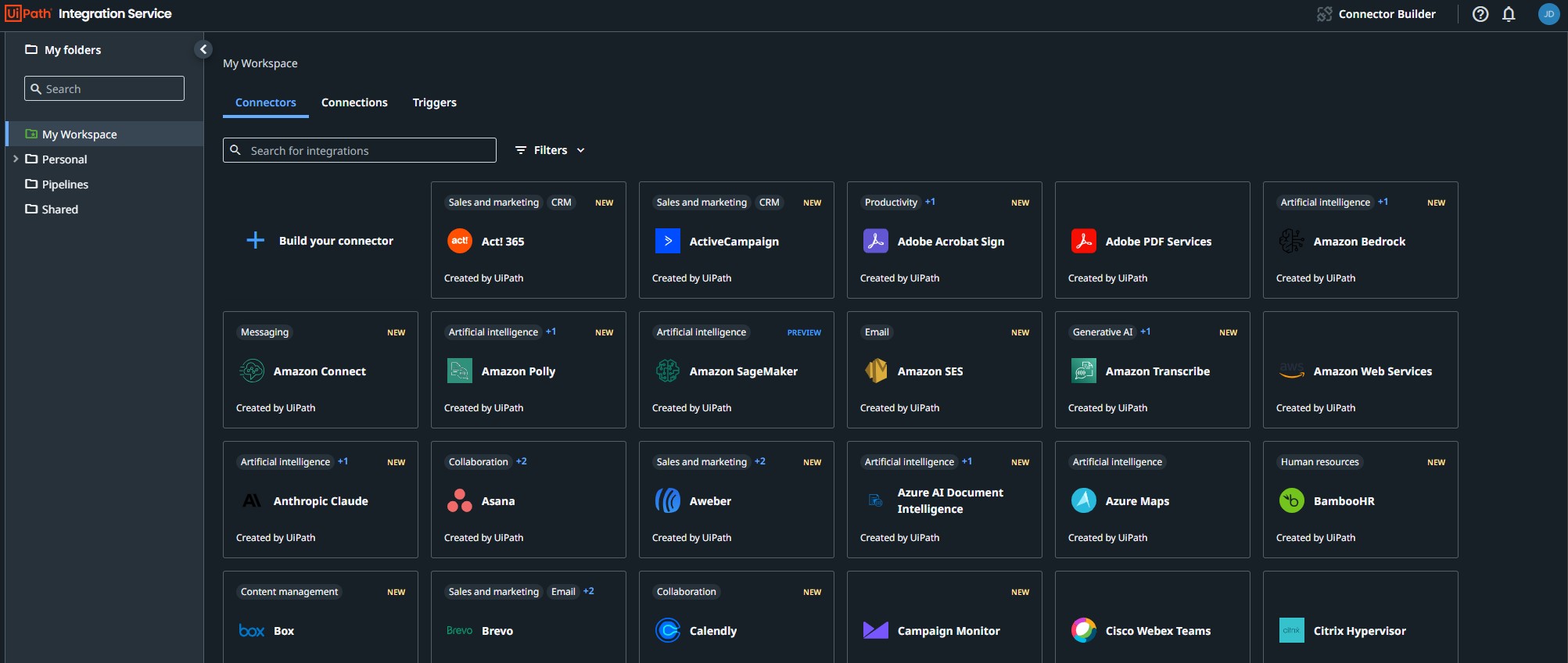Click the Amazon SES icon
This screenshot has height=663, width=1568.
click(876, 371)
